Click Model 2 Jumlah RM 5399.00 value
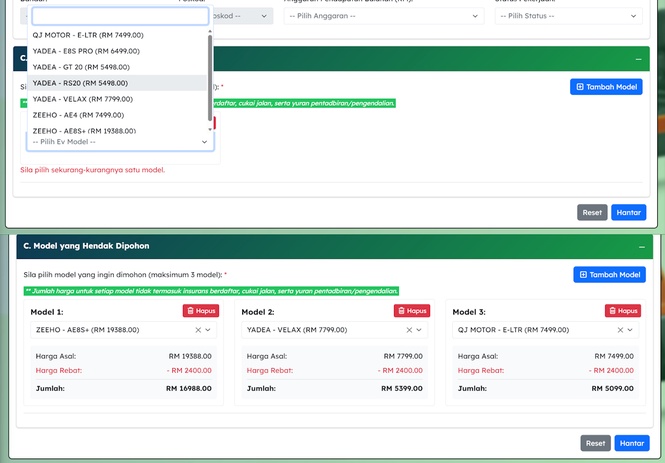This screenshot has height=463, width=665. pyautogui.click(x=402, y=388)
